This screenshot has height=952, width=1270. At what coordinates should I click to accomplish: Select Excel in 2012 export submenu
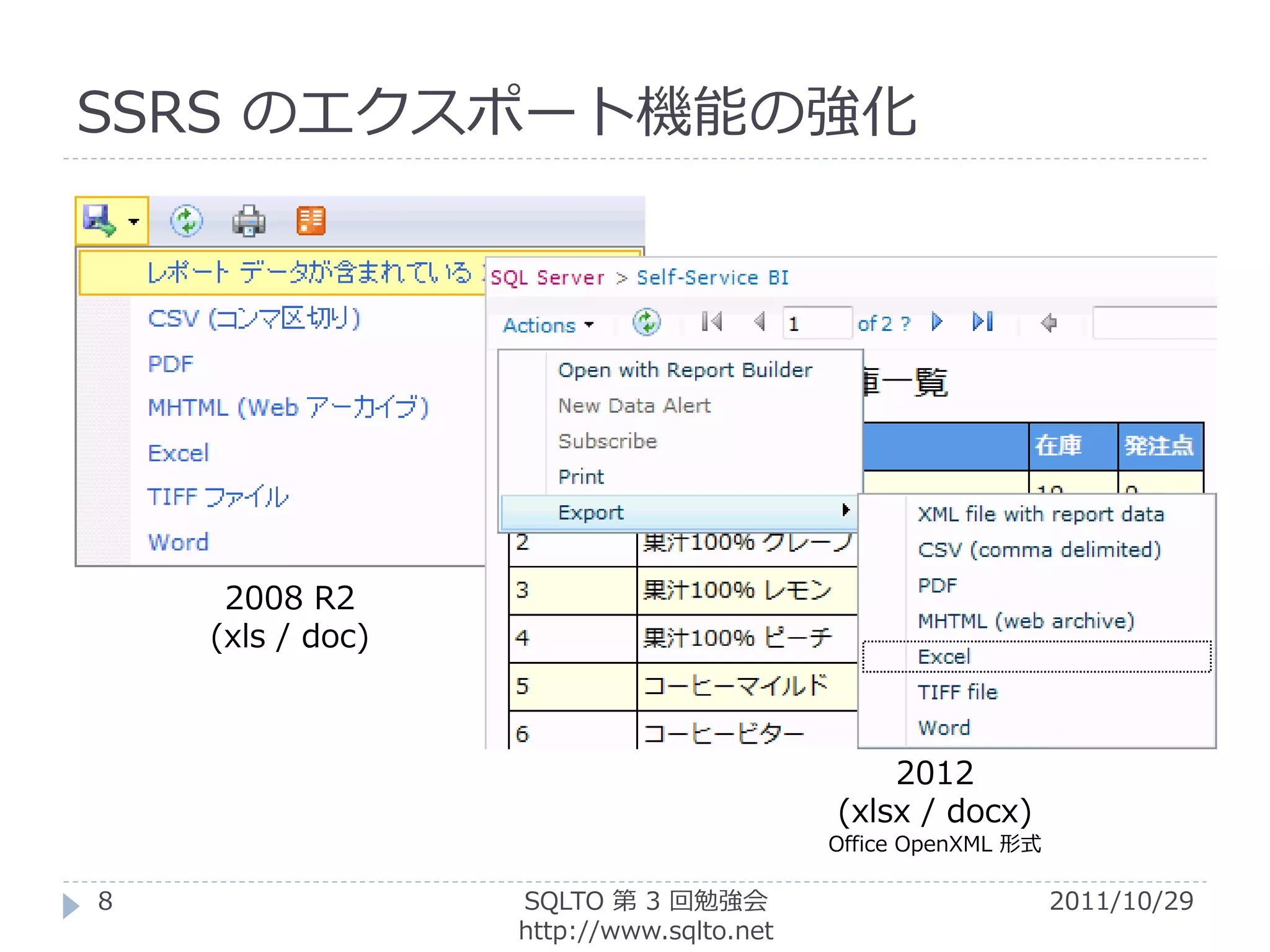(x=1037, y=656)
